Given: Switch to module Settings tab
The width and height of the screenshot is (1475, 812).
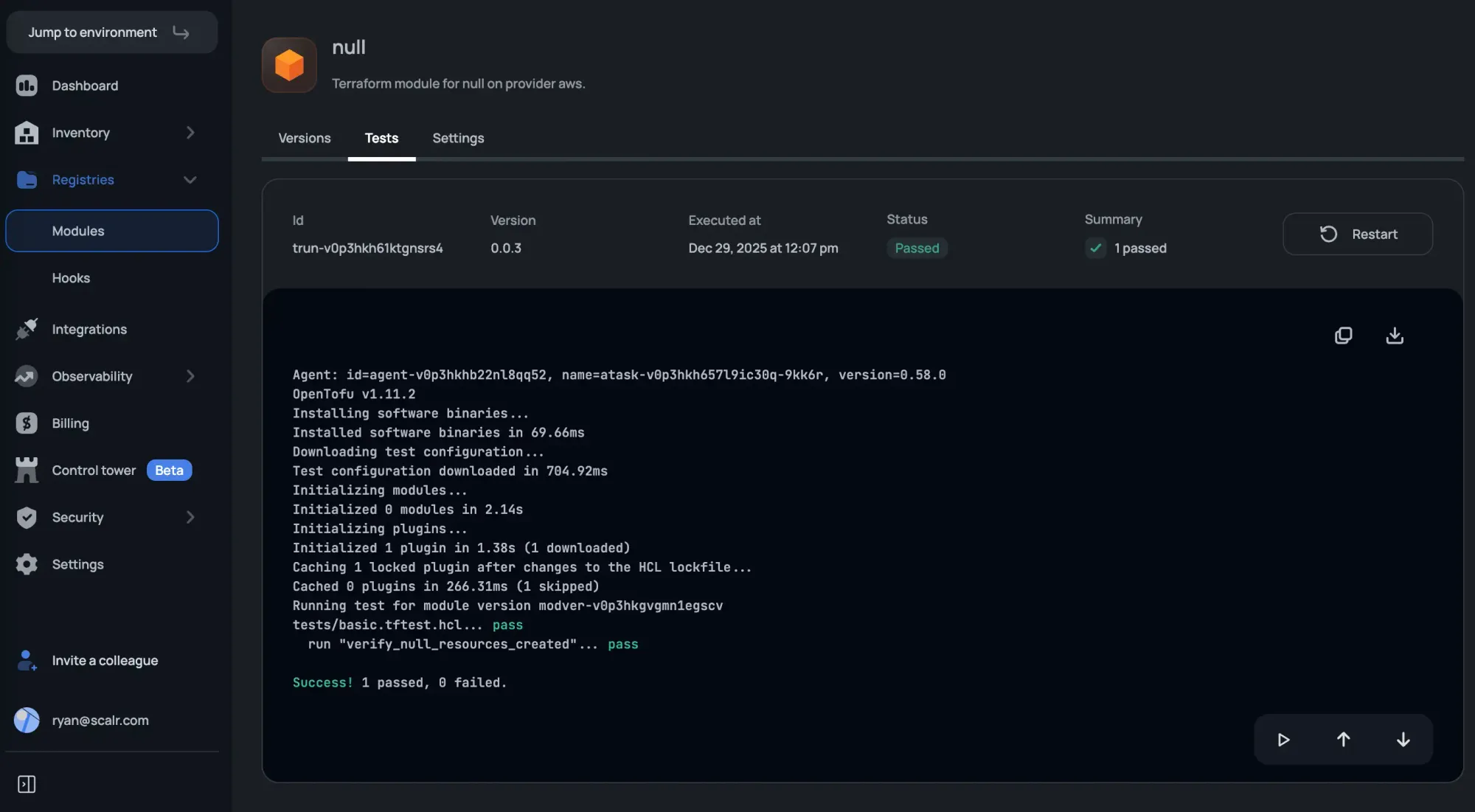Looking at the screenshot, I should 458,139.
